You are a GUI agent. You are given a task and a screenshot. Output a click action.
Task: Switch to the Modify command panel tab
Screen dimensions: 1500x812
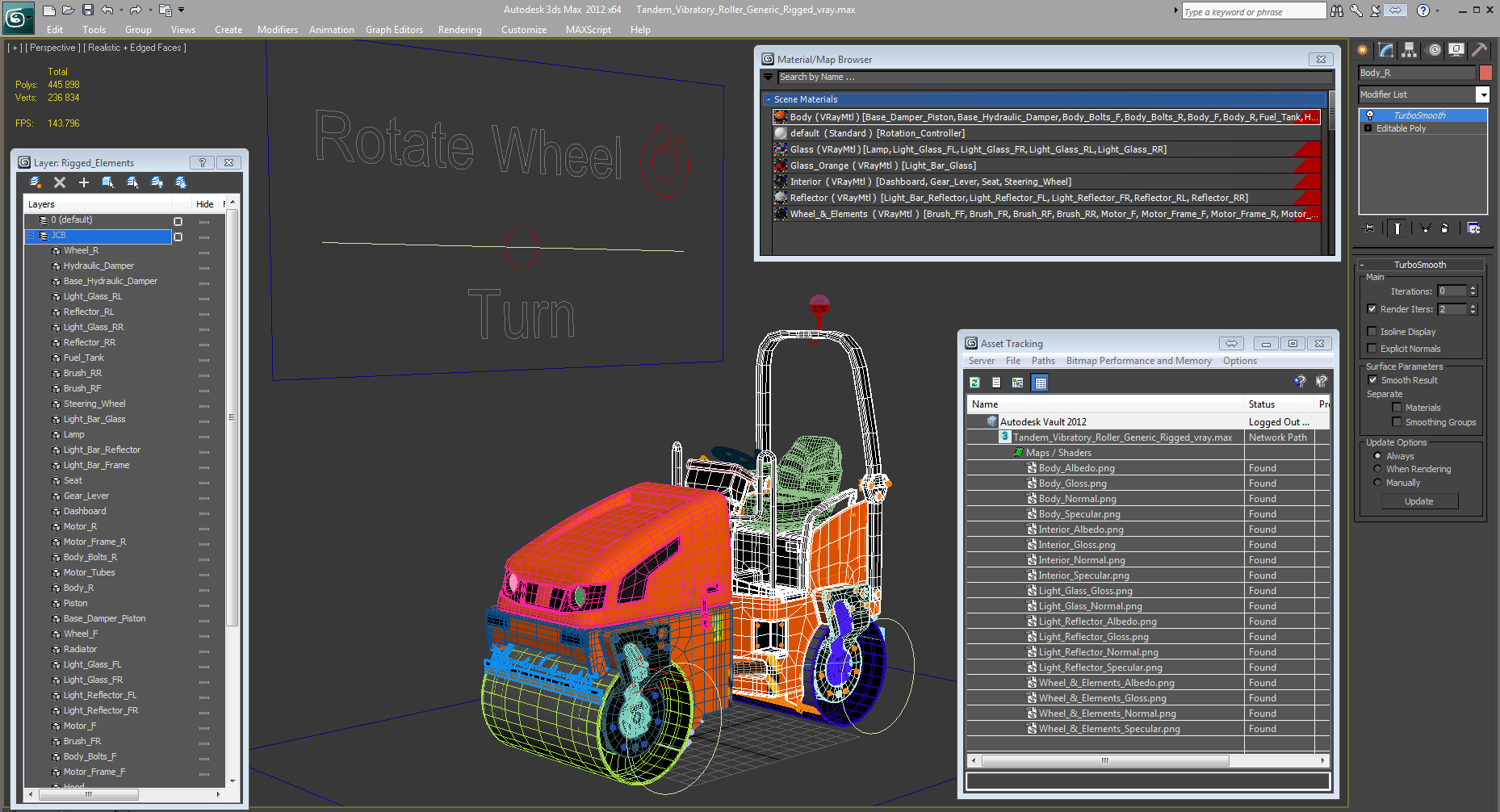coord(1386,50)
